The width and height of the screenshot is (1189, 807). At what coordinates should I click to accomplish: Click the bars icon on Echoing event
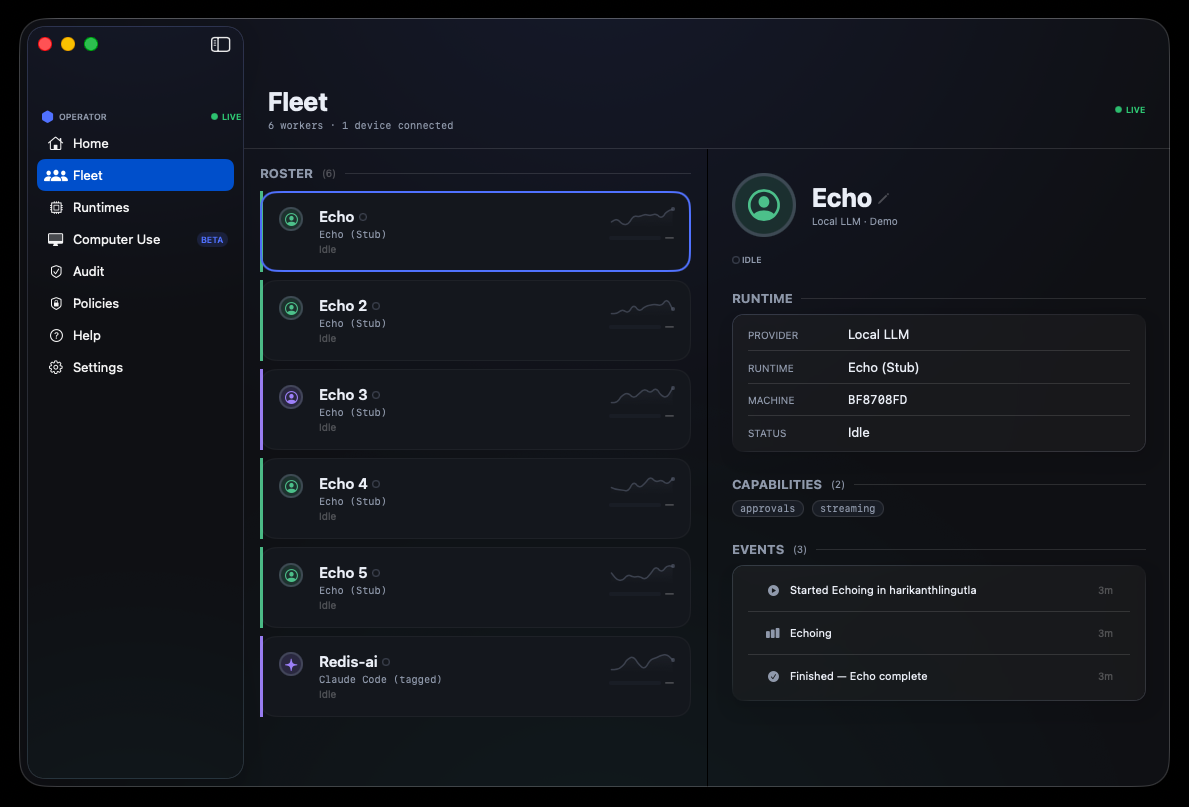coord(773,633)
